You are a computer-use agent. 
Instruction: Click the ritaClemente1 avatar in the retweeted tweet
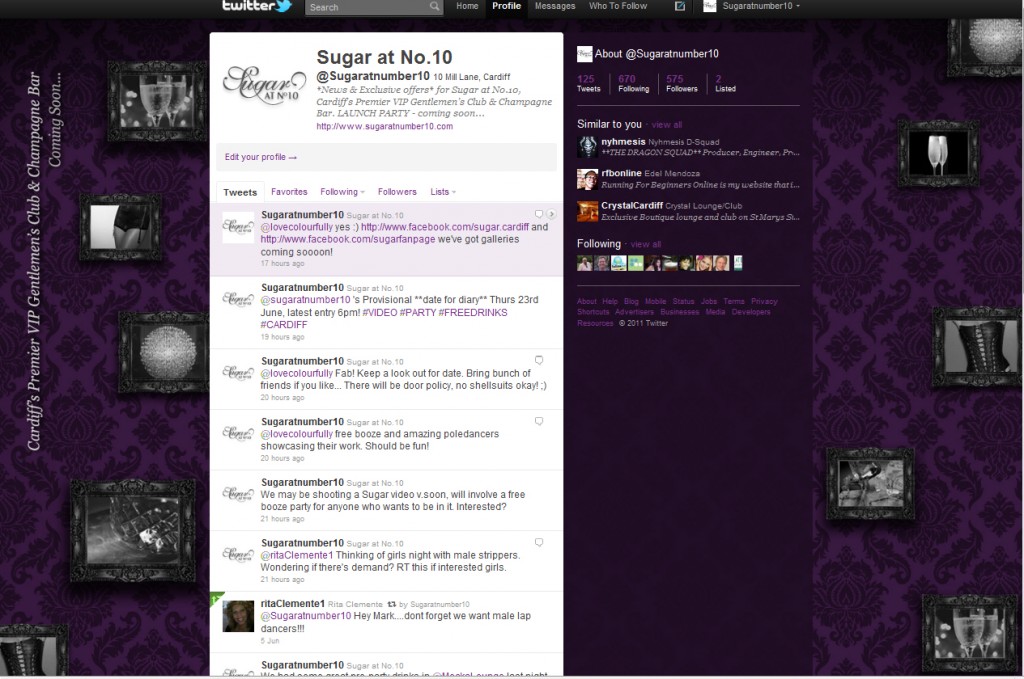(238, 616)
